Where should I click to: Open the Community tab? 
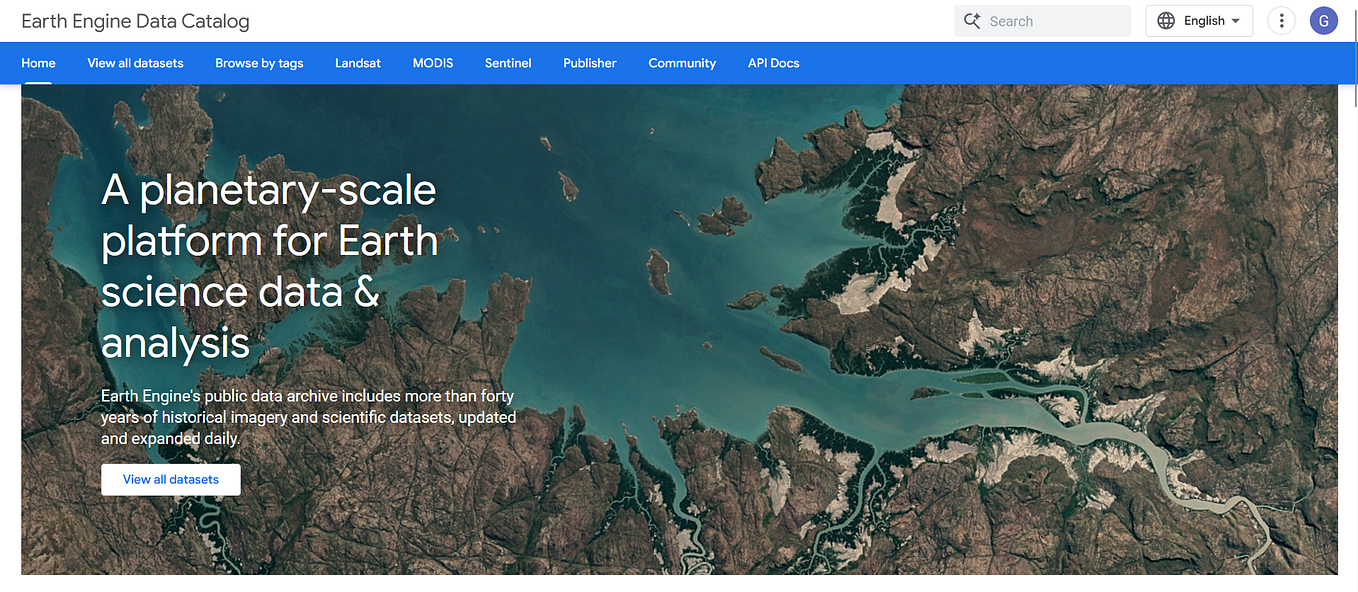pos(682,63)
